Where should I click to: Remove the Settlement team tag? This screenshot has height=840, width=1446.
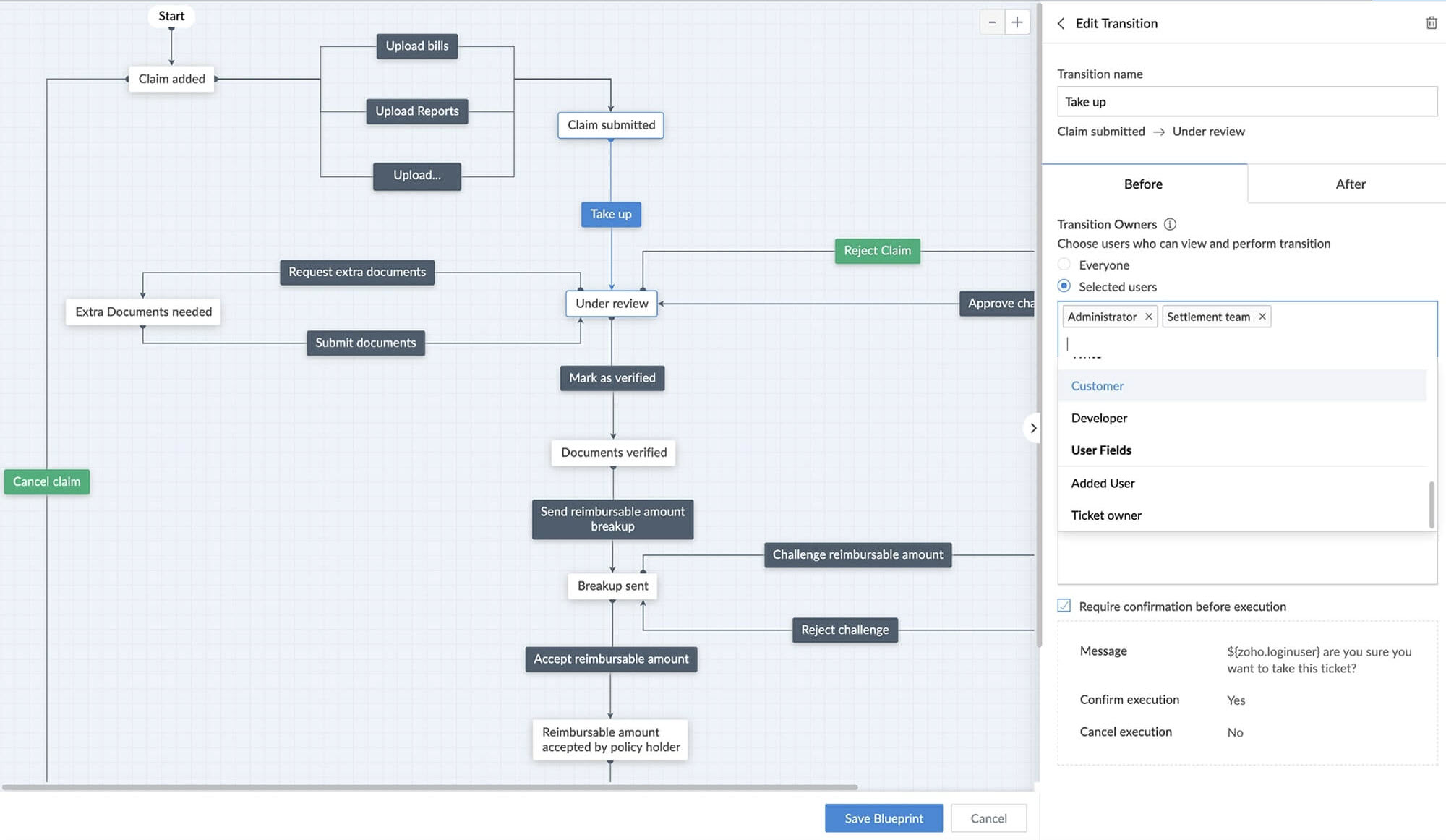[x=1262, y=317]
